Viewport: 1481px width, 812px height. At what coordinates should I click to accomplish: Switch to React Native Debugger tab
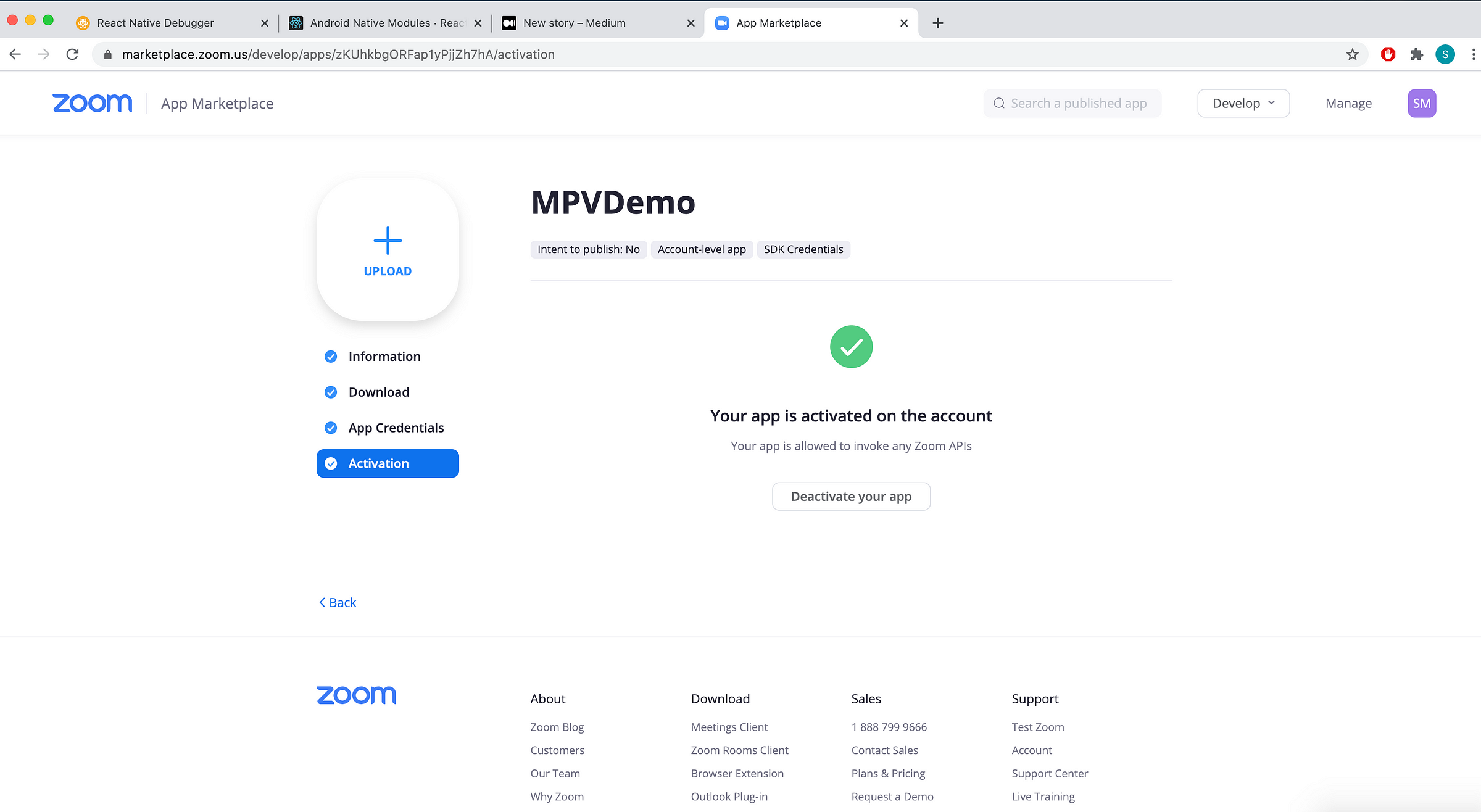[156, 23]
